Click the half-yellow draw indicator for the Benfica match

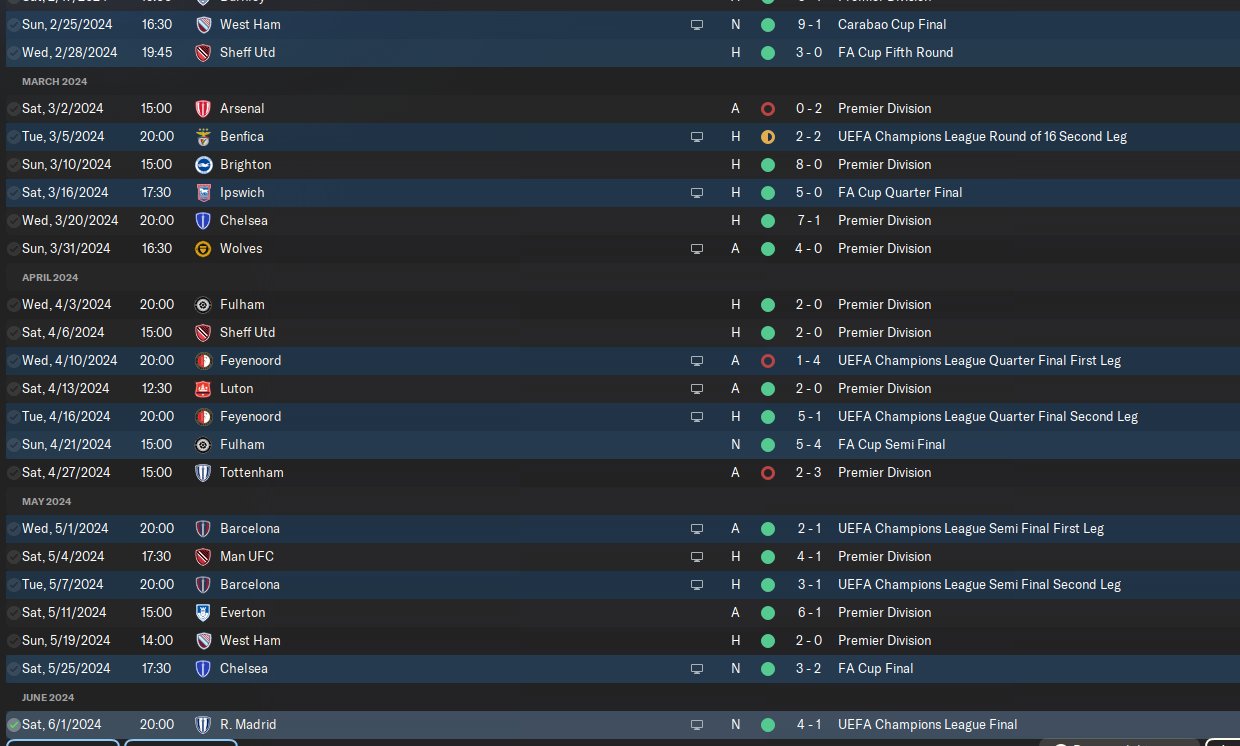[767, 136]
